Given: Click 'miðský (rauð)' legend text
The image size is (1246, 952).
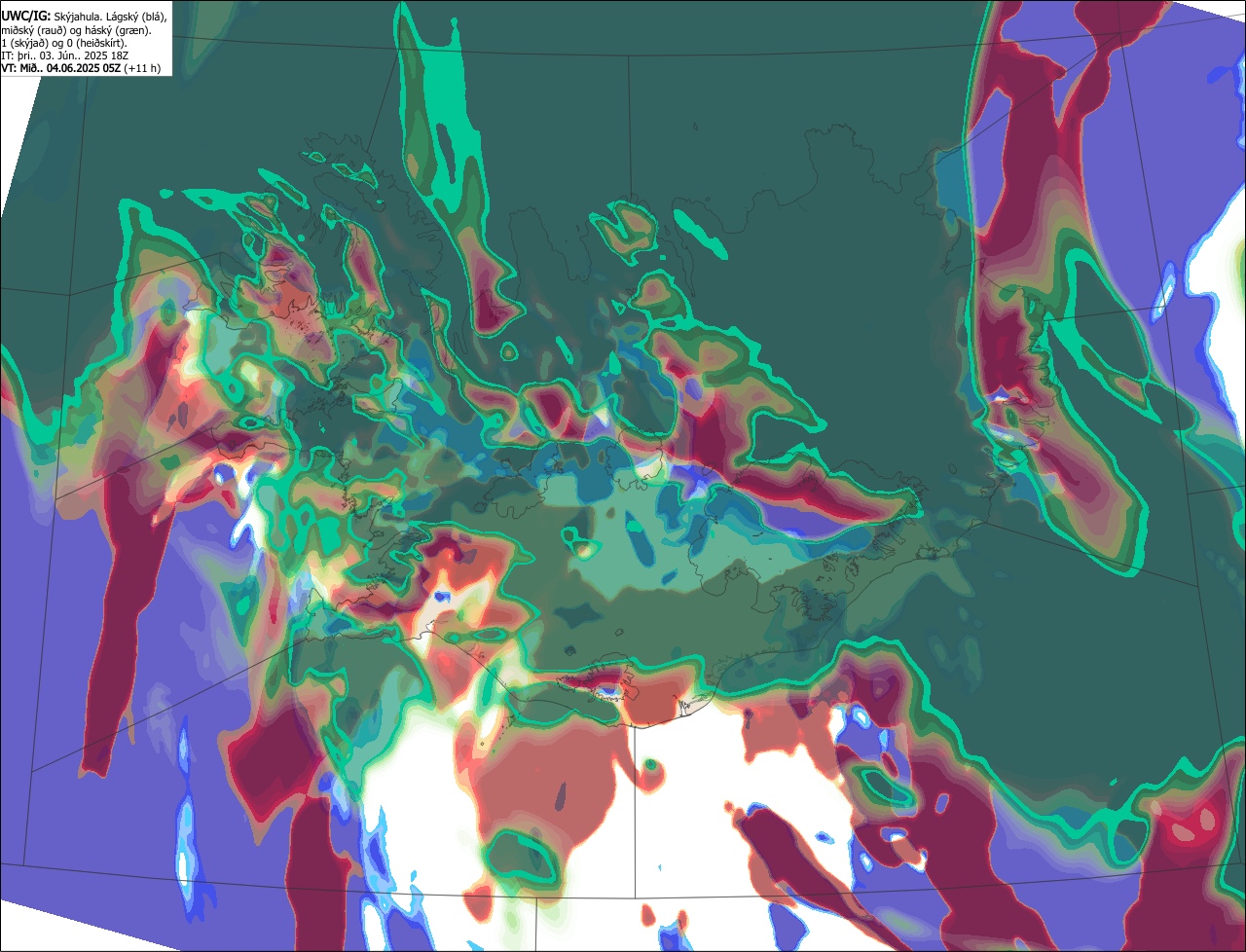Looking at the screenshot, I should [34, 31].
